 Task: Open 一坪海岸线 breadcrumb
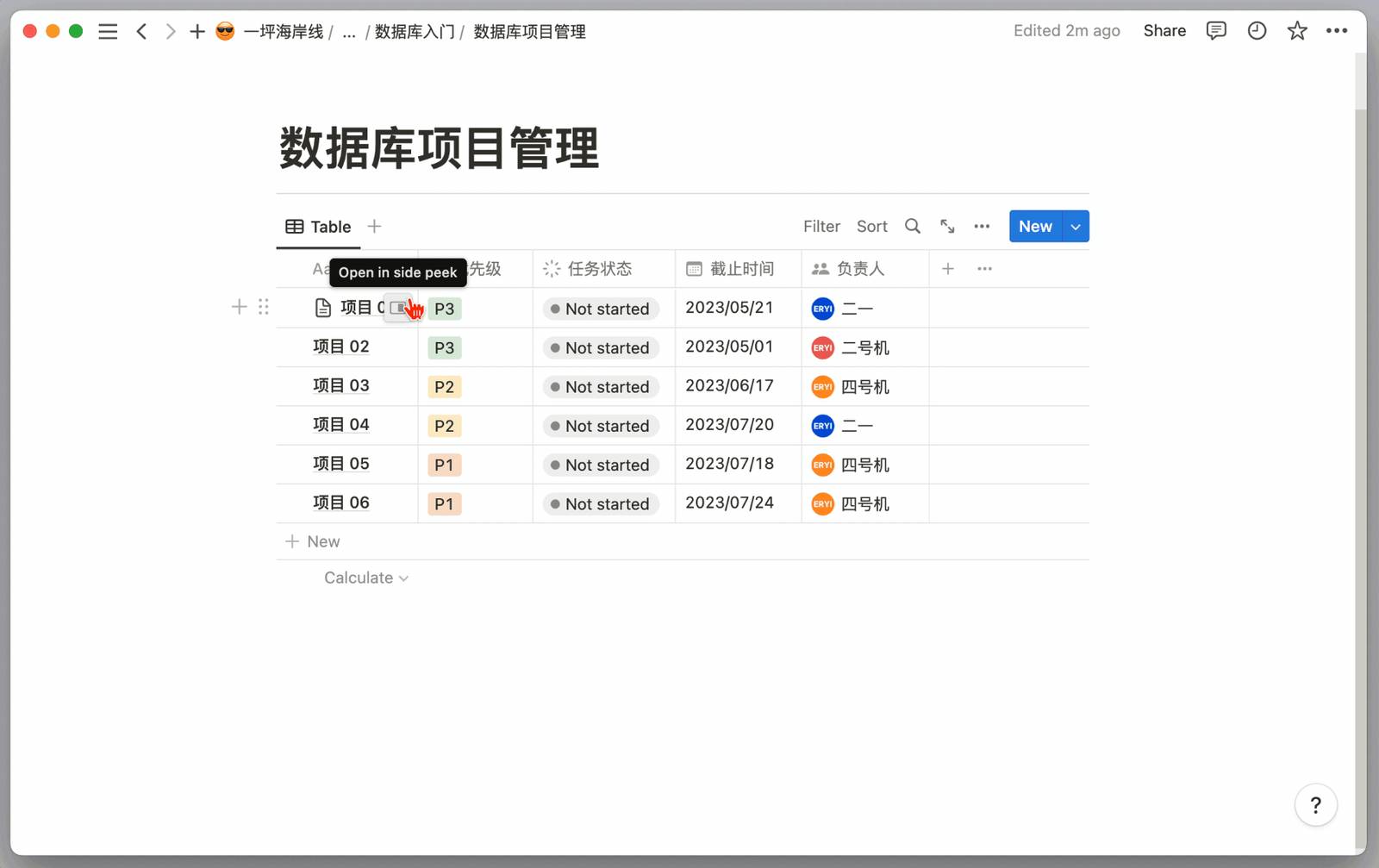284,32
